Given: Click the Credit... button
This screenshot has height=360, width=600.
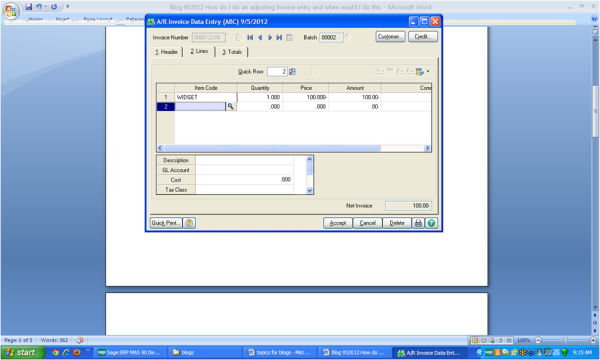Looking at the screenshot, I should (423, 37).
